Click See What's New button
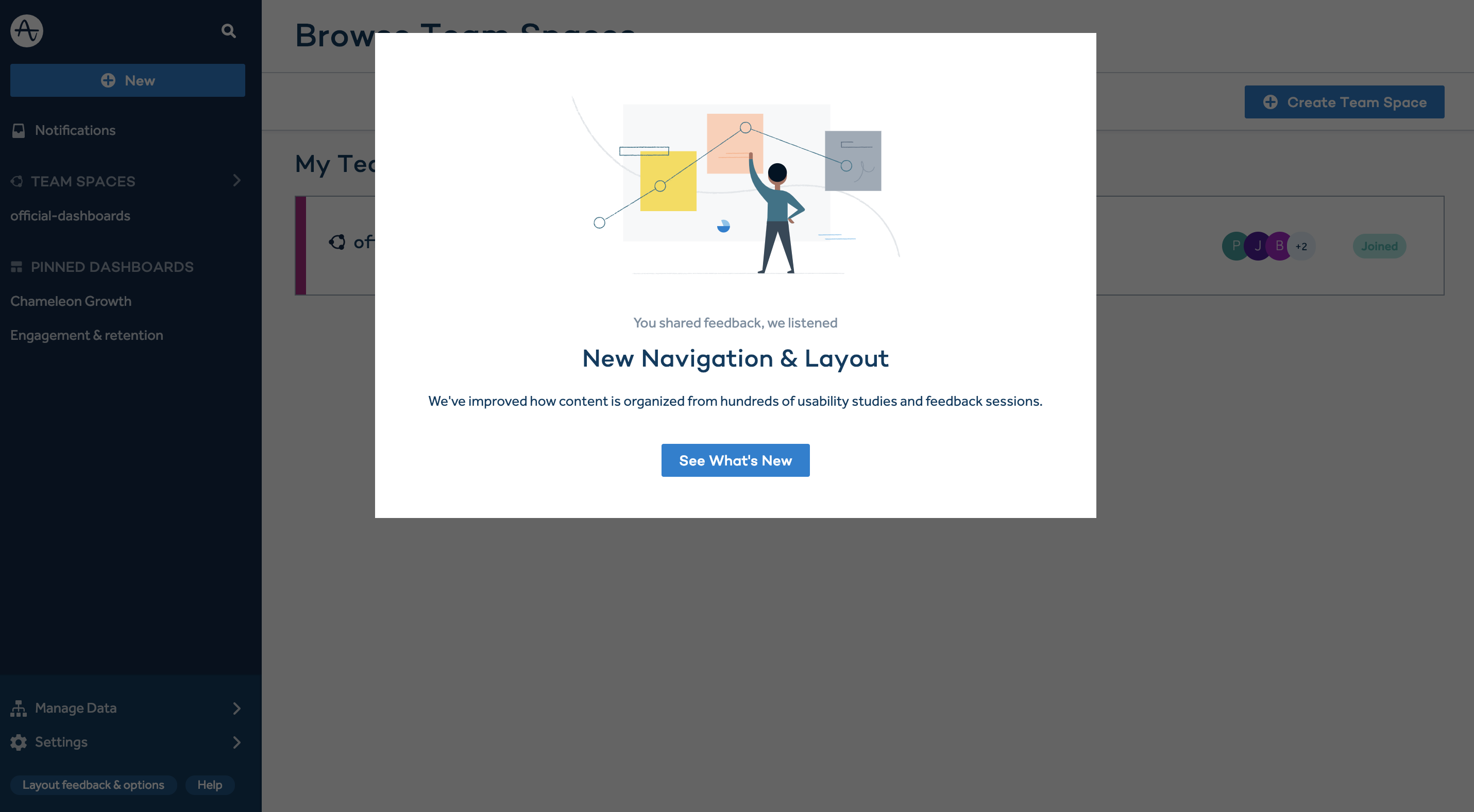Screen dimensions: 1474x812 coord(735,460)
